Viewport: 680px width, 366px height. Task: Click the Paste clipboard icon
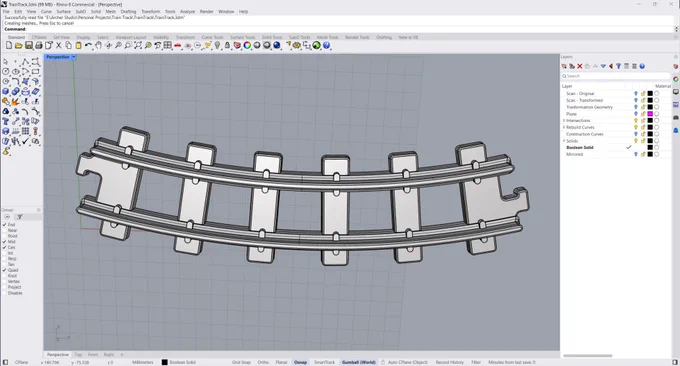click(78, 45)
